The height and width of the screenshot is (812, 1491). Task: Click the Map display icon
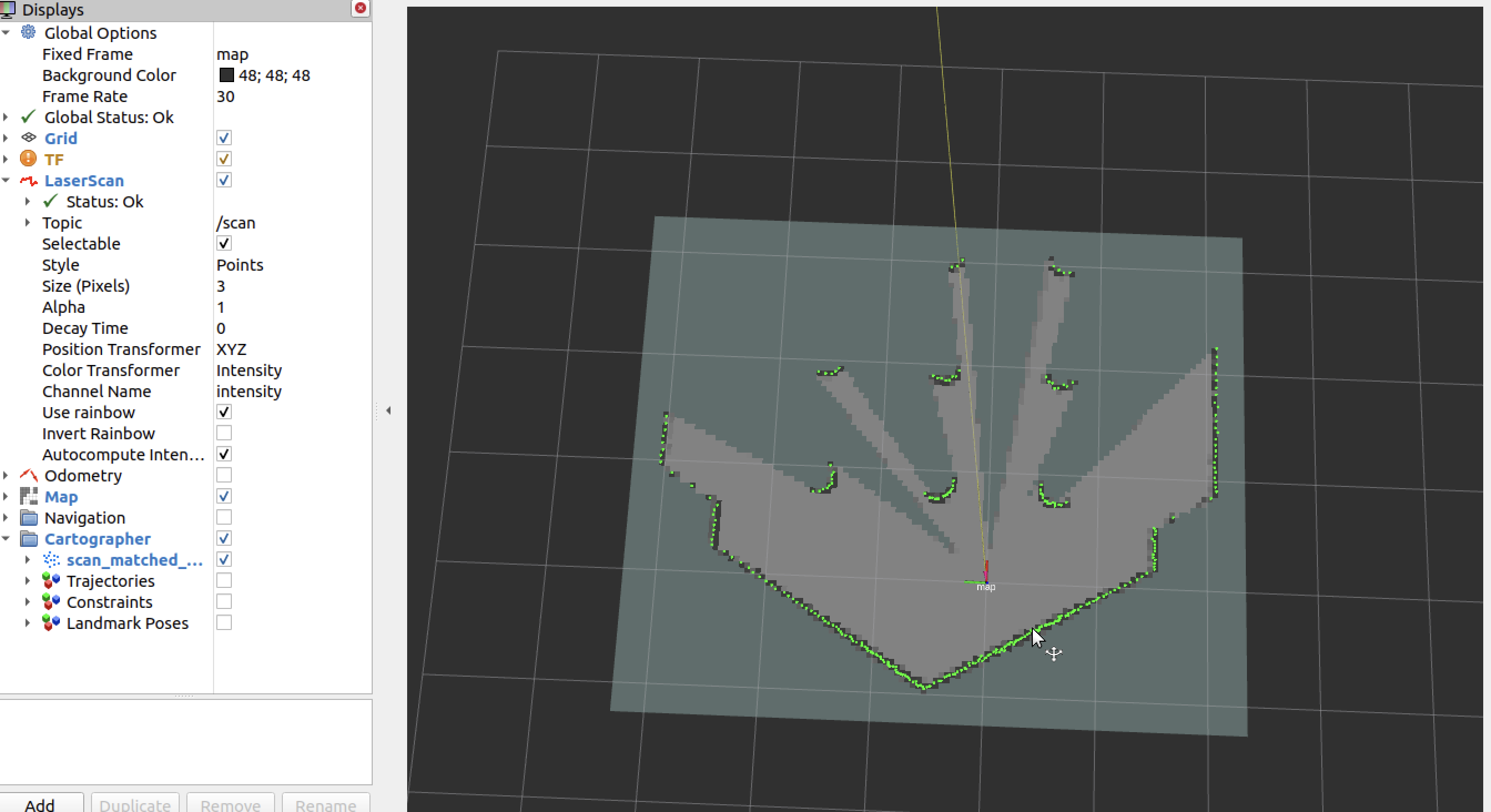tap(28, 496)
